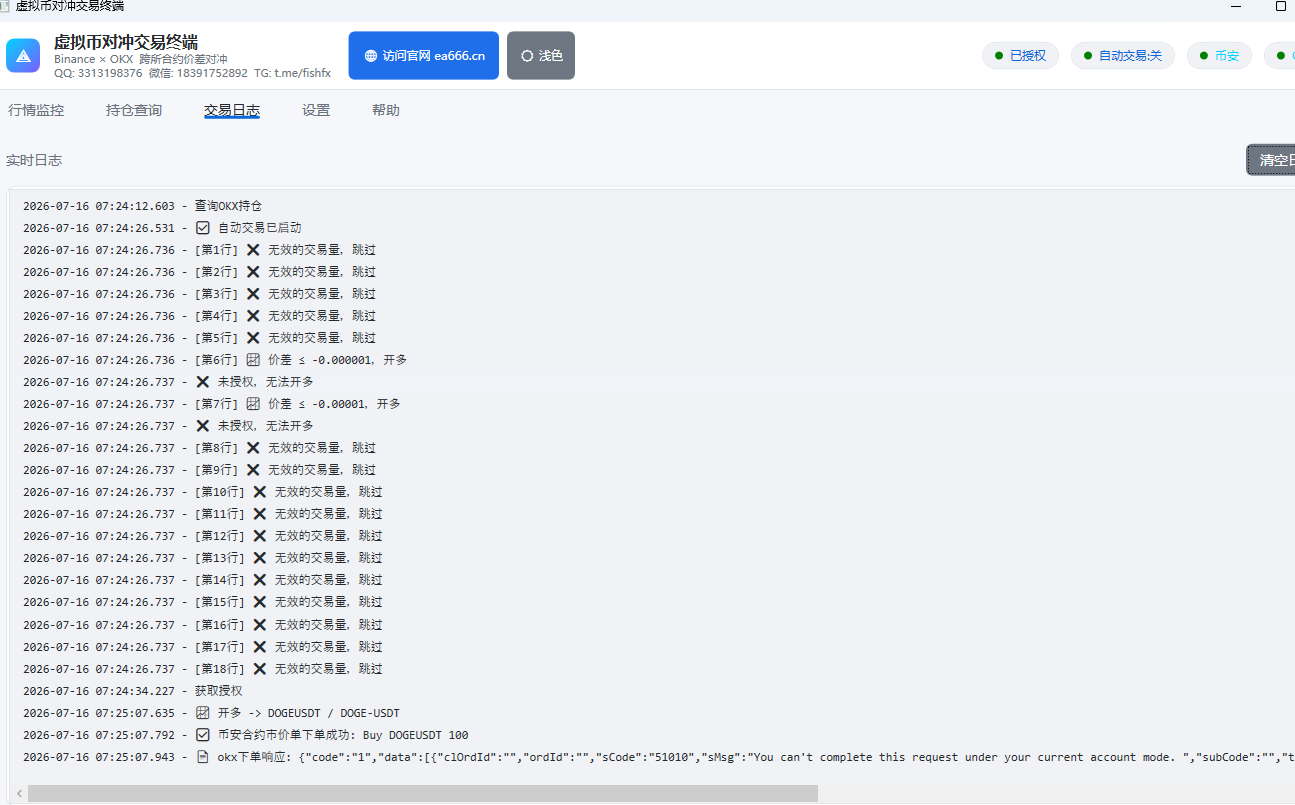Open the 设置 tab
This screenshot has height=805, width=1295.
tap(316, 110)
